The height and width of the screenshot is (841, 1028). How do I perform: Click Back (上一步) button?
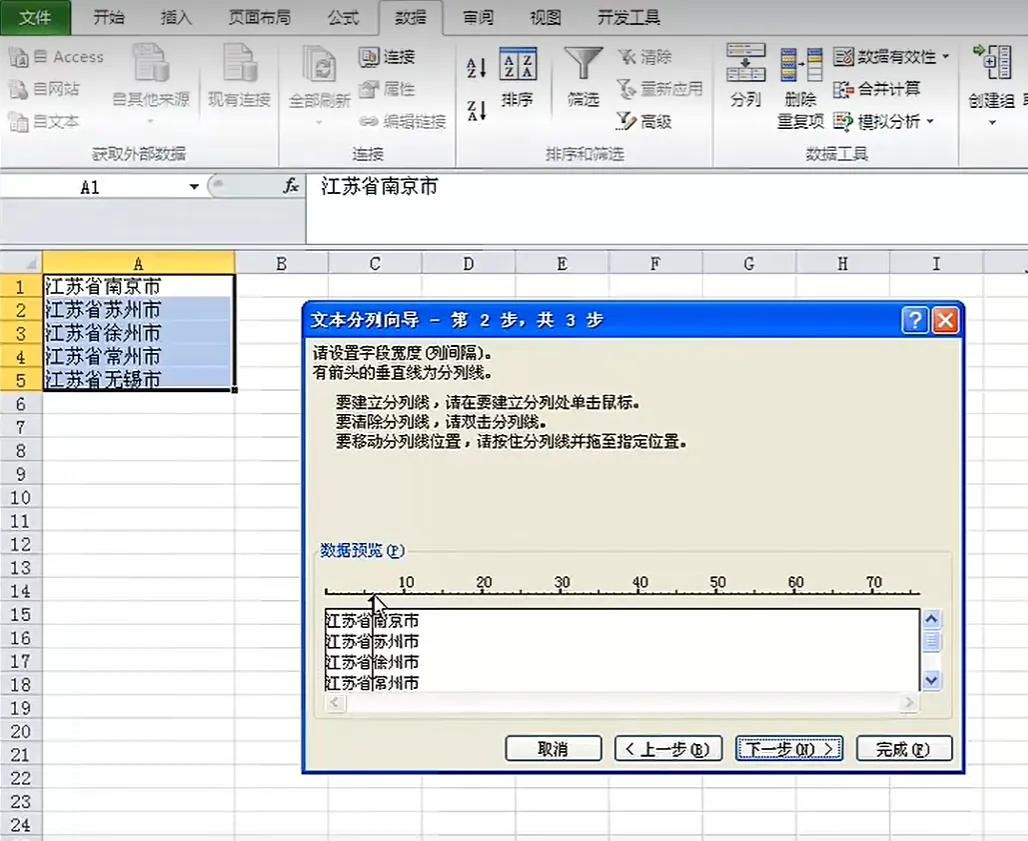668,749
